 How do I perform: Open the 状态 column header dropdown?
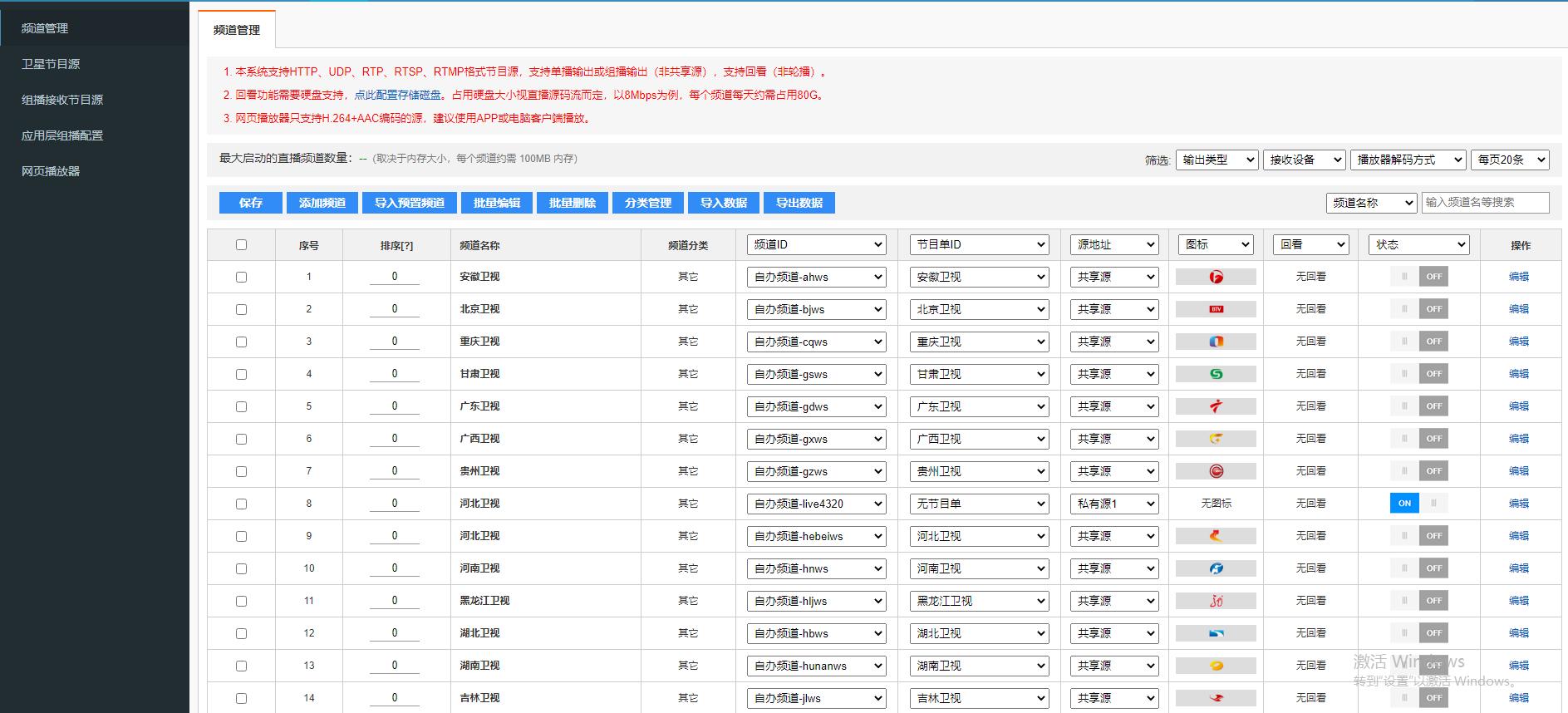click(x=1418, y=244)
